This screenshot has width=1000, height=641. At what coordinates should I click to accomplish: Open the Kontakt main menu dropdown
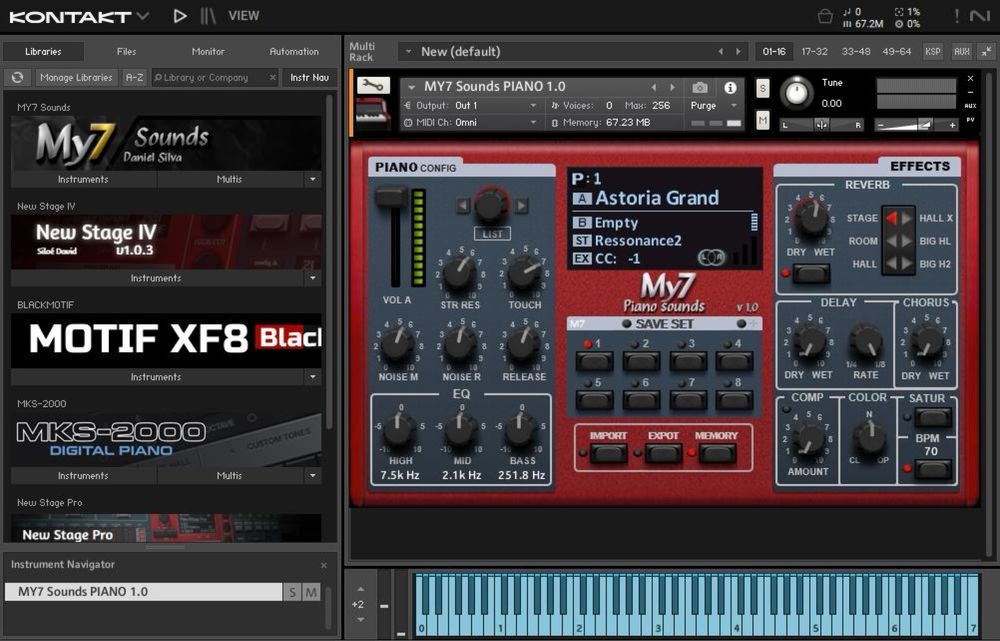tap(143, 16)
